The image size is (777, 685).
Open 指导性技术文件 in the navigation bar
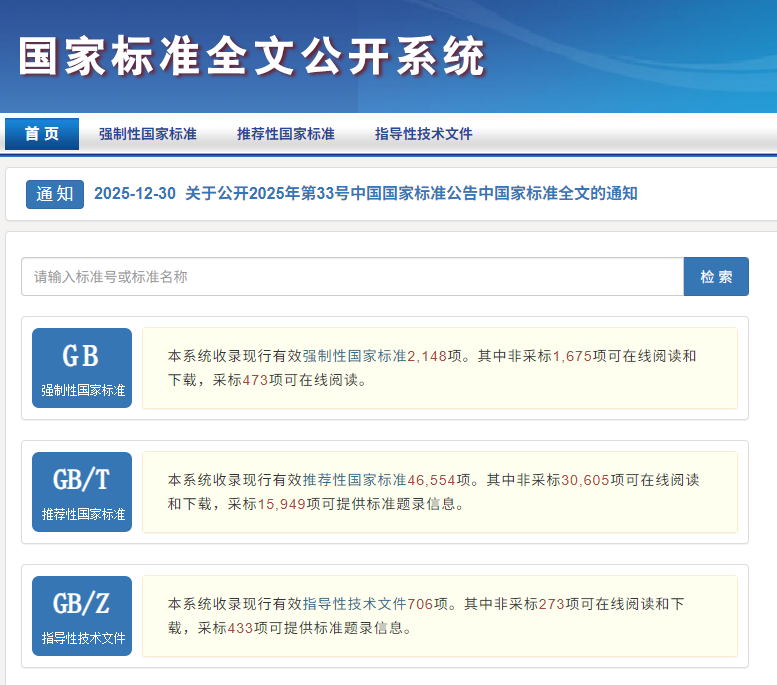pyautogui.click(x=424, y=134)
